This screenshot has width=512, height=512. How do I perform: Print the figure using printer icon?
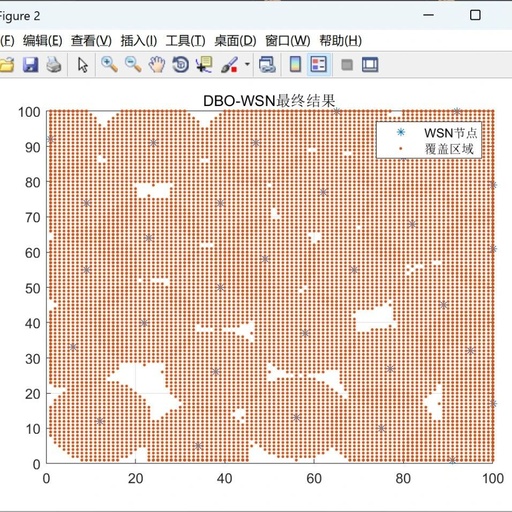[53, 65]
